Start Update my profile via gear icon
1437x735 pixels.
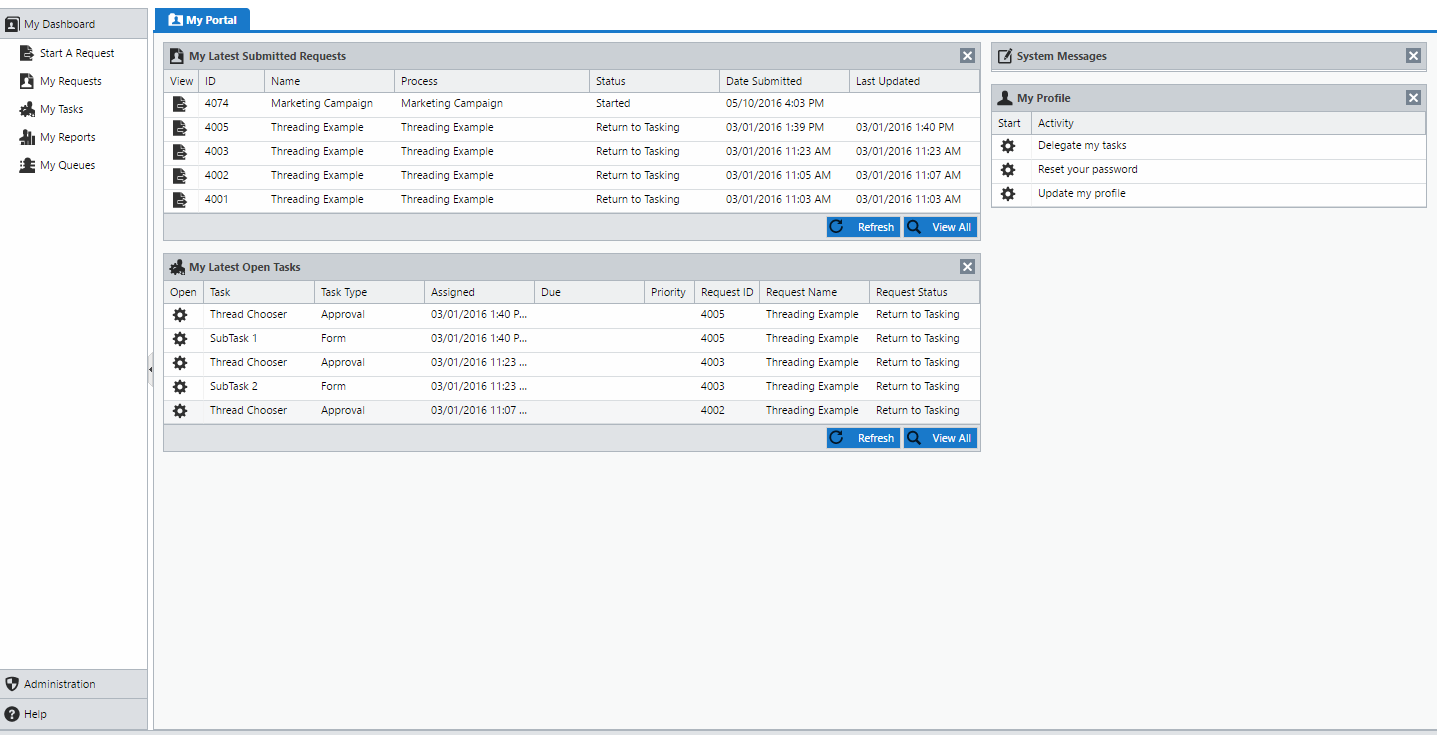(x=1008, y=194)
